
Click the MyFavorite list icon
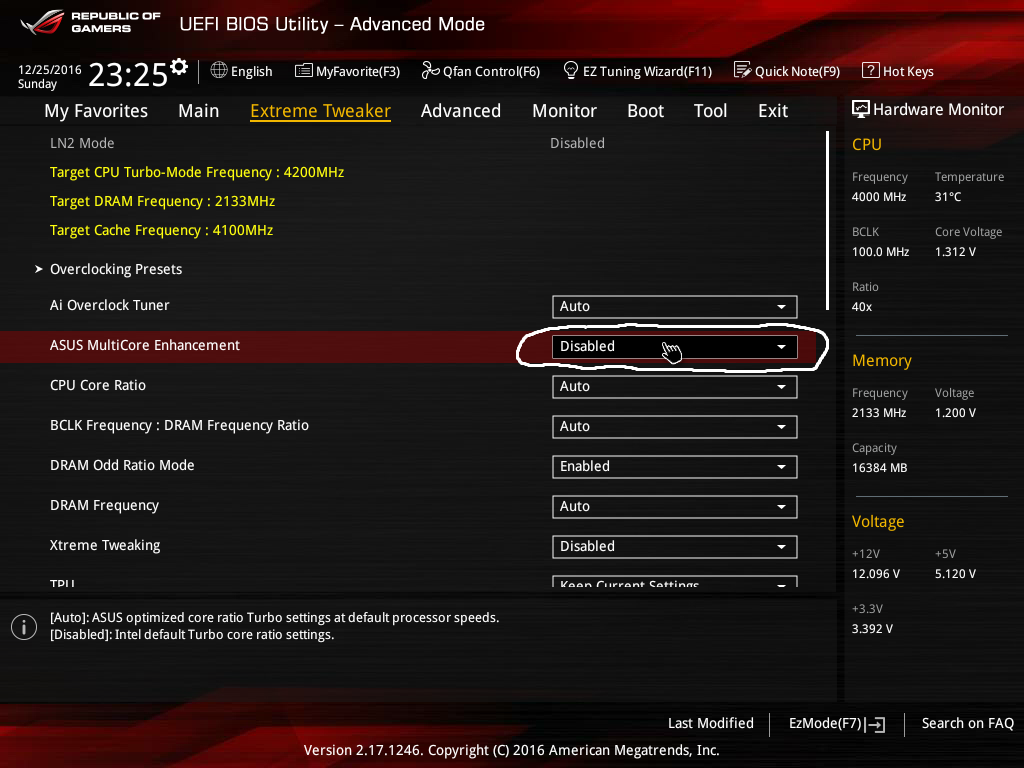tap(303, 71)
